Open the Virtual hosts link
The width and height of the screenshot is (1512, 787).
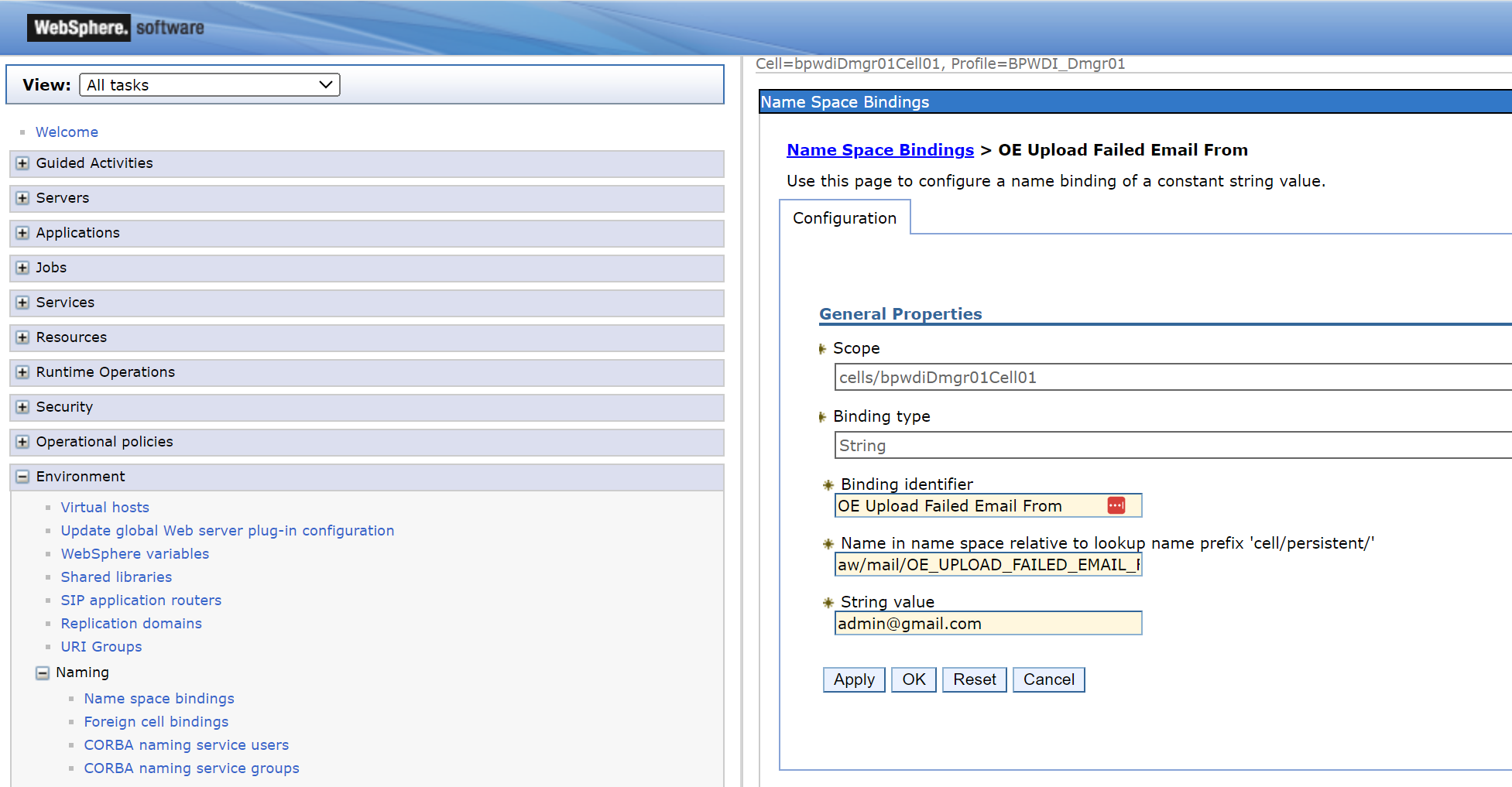point(105,507)
